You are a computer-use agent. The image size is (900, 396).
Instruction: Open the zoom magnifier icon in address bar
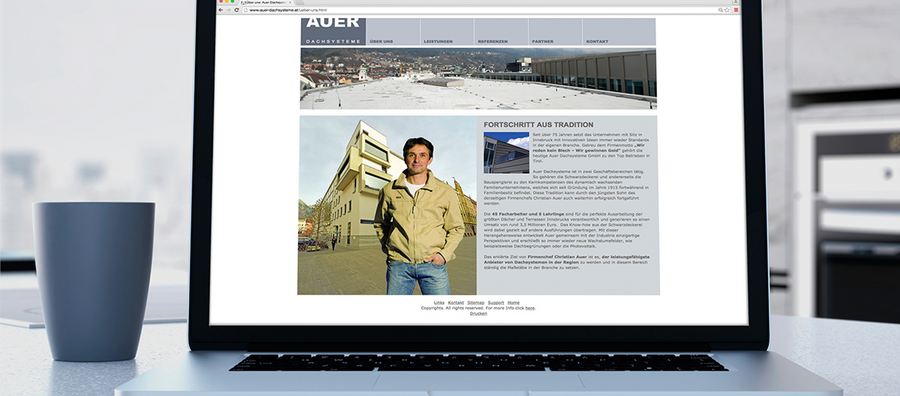[720, 10]
